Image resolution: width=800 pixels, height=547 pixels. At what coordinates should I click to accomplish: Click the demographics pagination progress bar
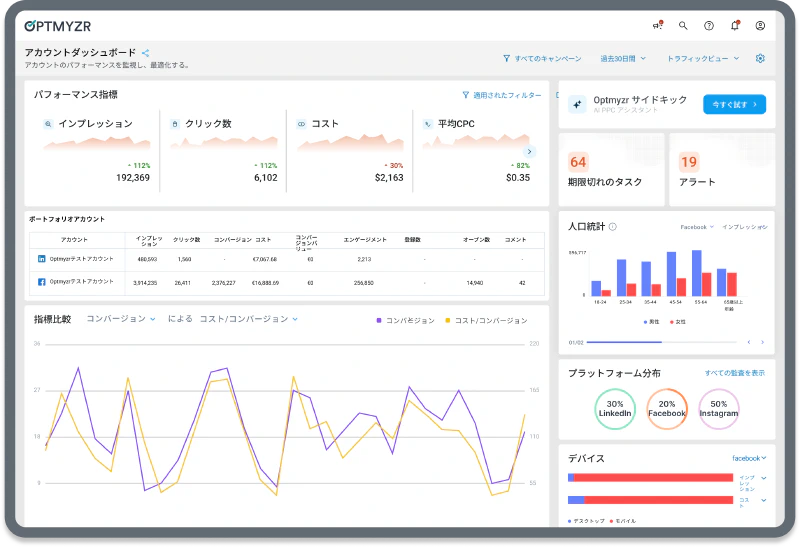(x=661, y=342)
